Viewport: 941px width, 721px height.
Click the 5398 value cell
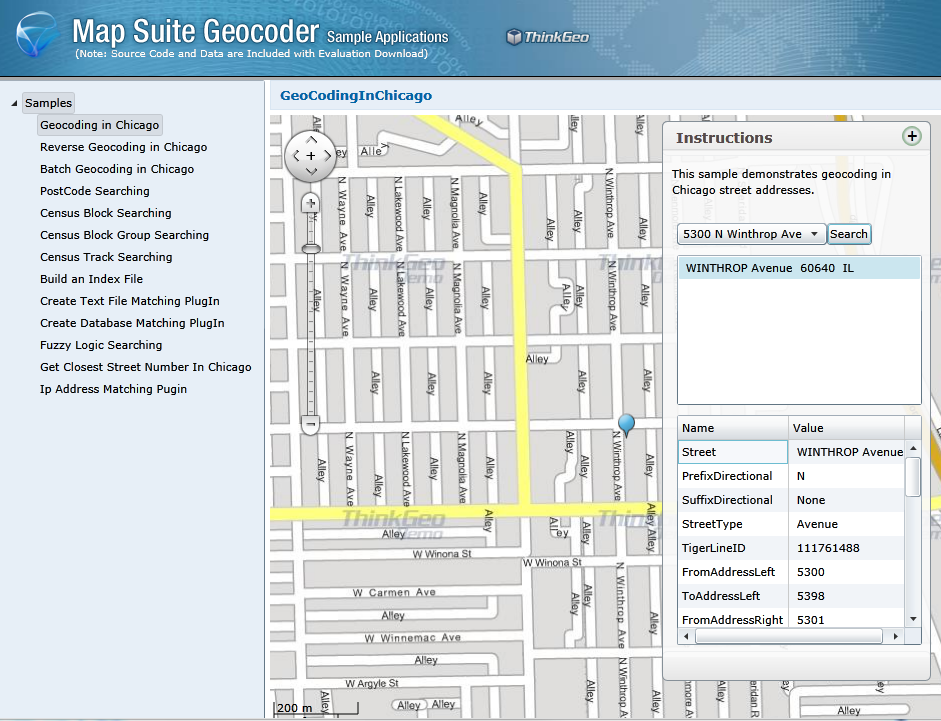pyautogui.click(x=846, y=596)
